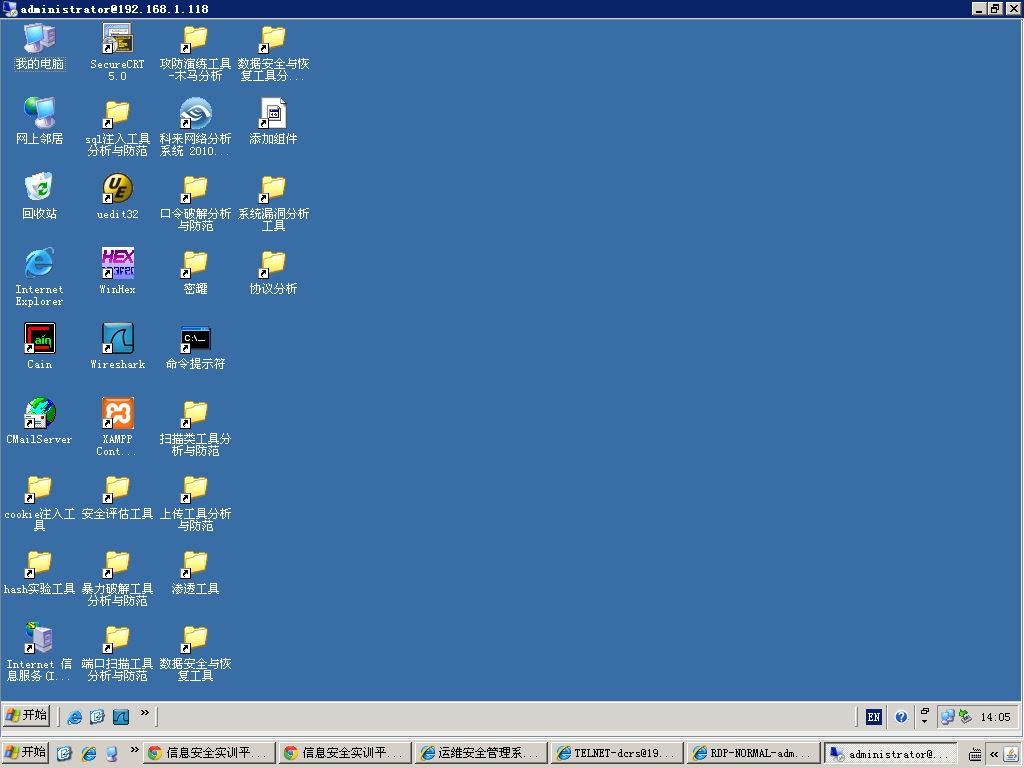Viewport: 1024px width, 768px height.
Task: Click the 14:05 clock in remote tray
Action: click(x=995, y=717)
